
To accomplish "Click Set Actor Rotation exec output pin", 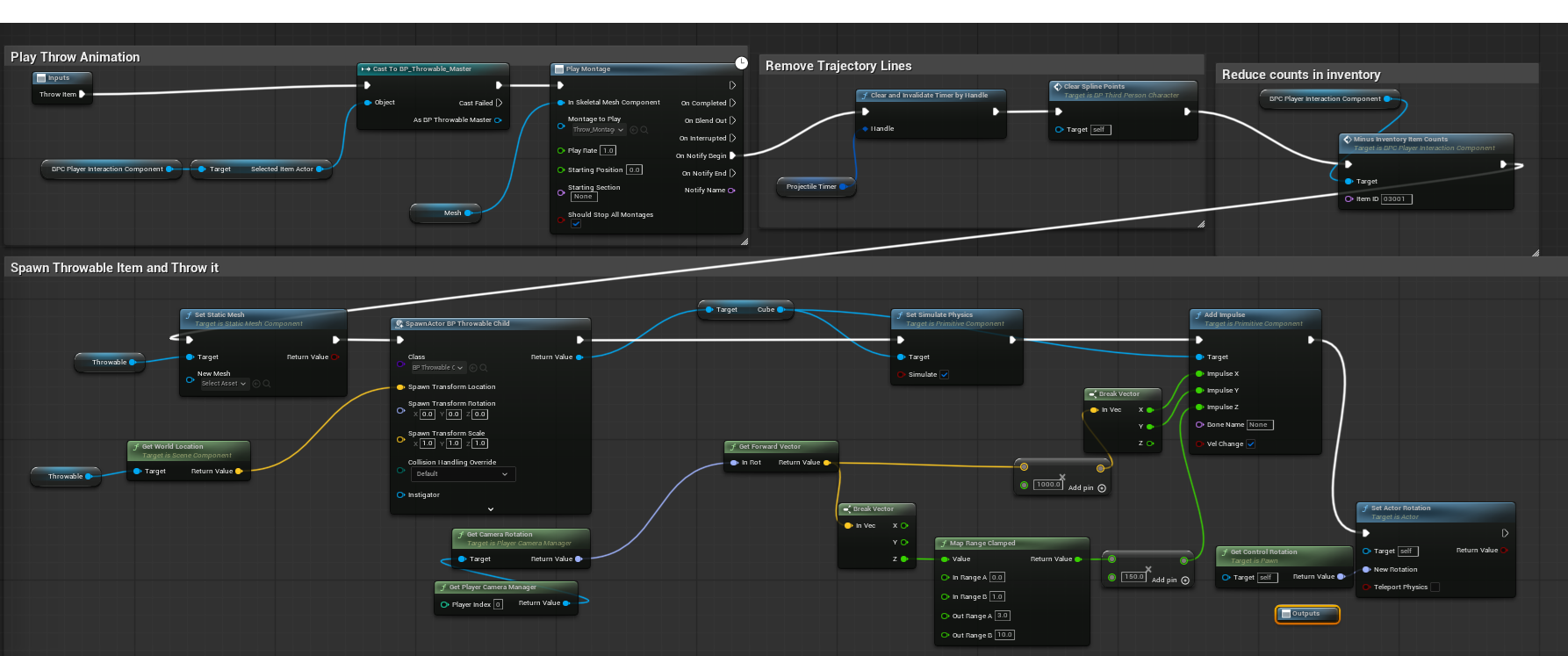I will pyautogui.click(x=1505, y=533).
